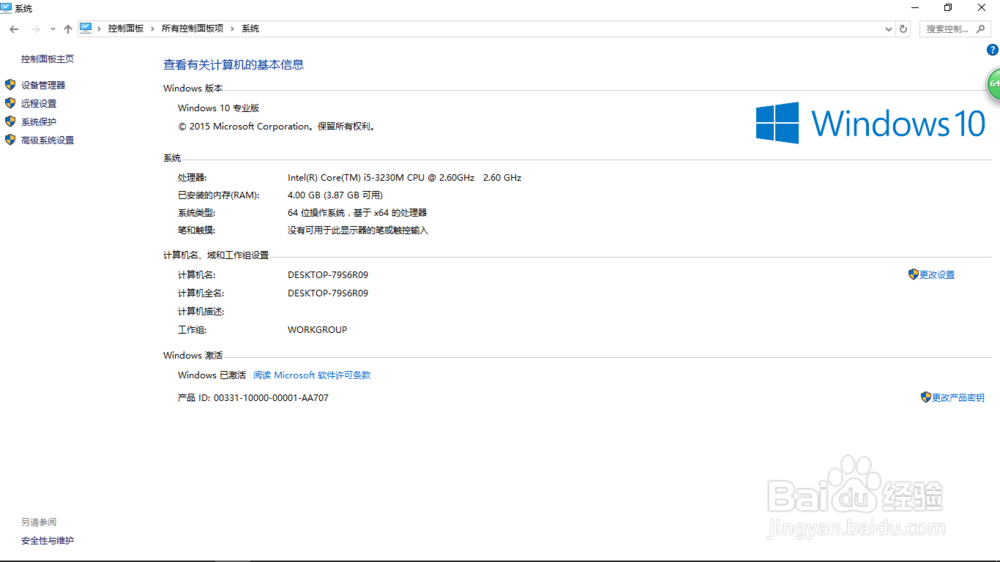1000x562 pixels.
Task: Open recent locations dropdown arrow
Action: [52, 29]
